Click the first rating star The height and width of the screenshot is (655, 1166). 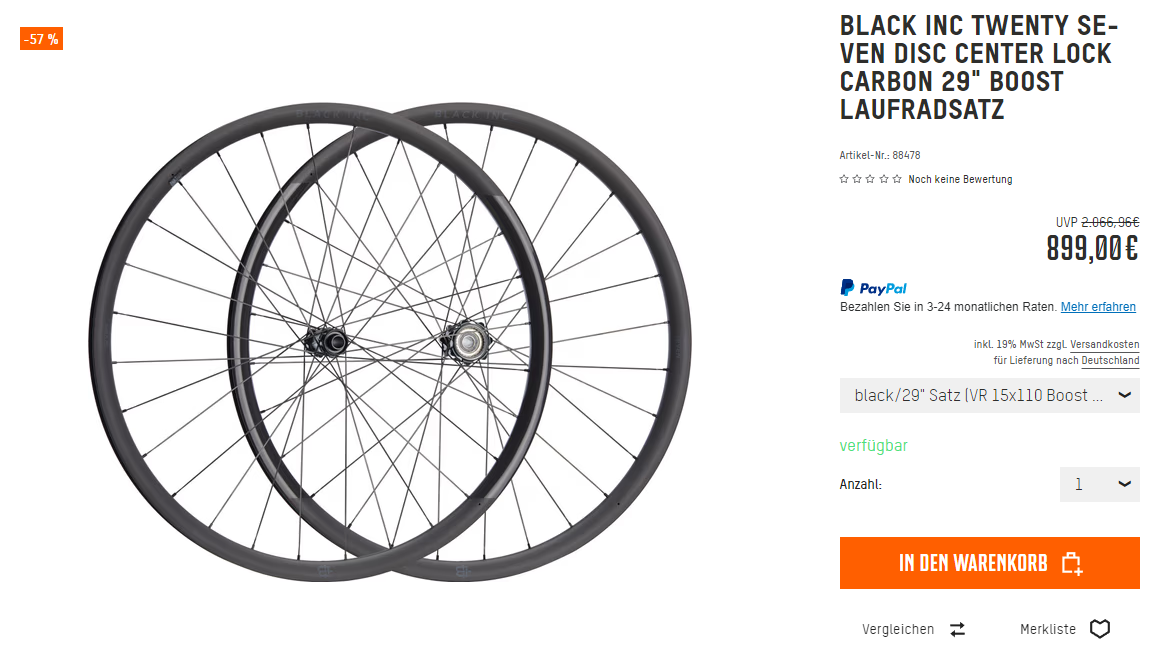tap(844, 179)
